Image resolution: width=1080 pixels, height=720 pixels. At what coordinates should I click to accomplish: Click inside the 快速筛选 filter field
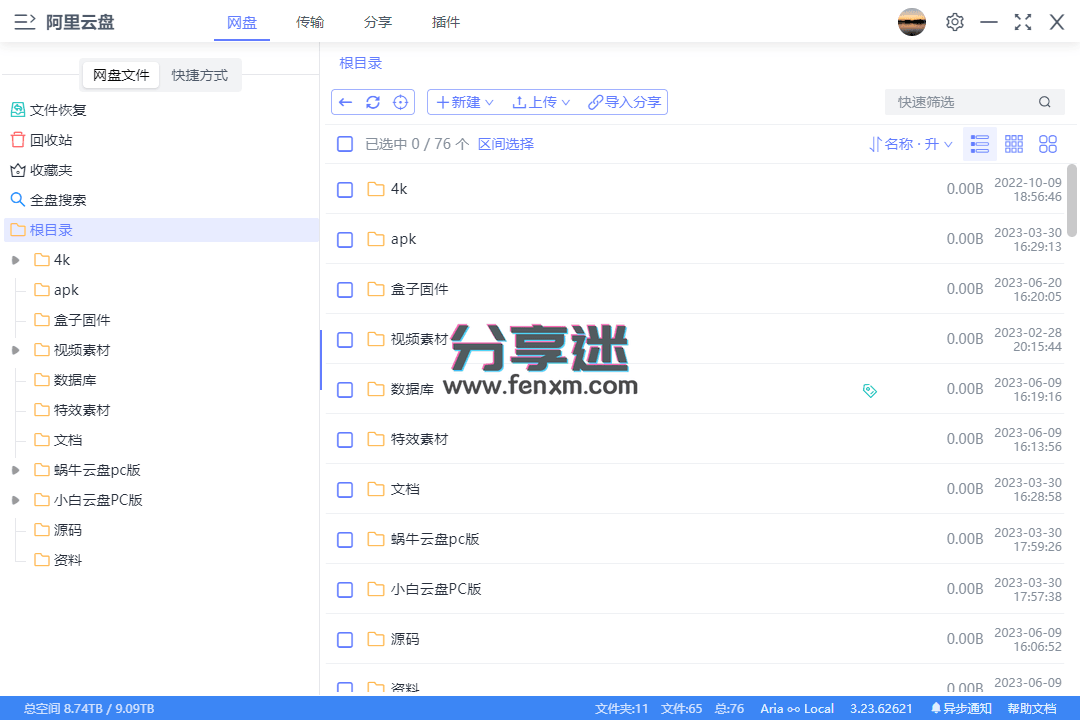point(960,101)
